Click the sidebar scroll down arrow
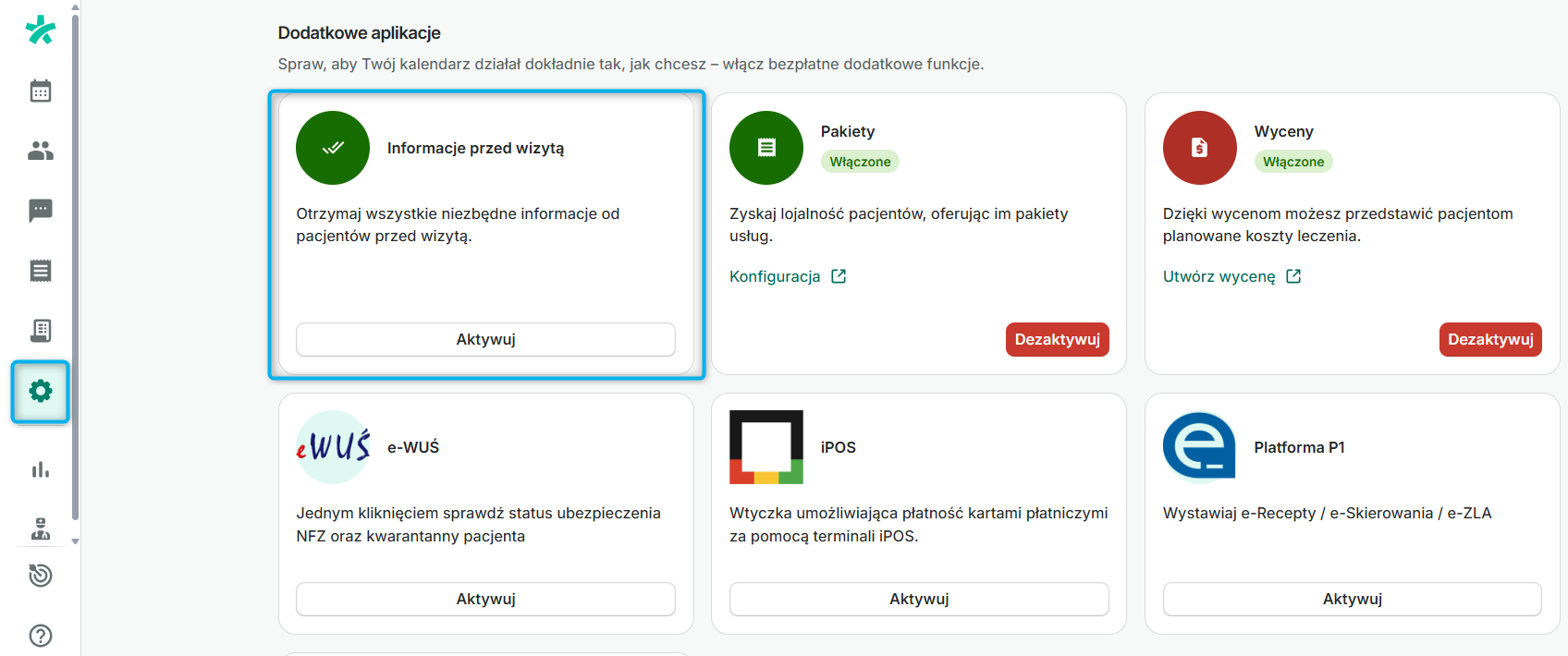The height and width of the screenshot is (656, 1568). click(x=75, y=541)
